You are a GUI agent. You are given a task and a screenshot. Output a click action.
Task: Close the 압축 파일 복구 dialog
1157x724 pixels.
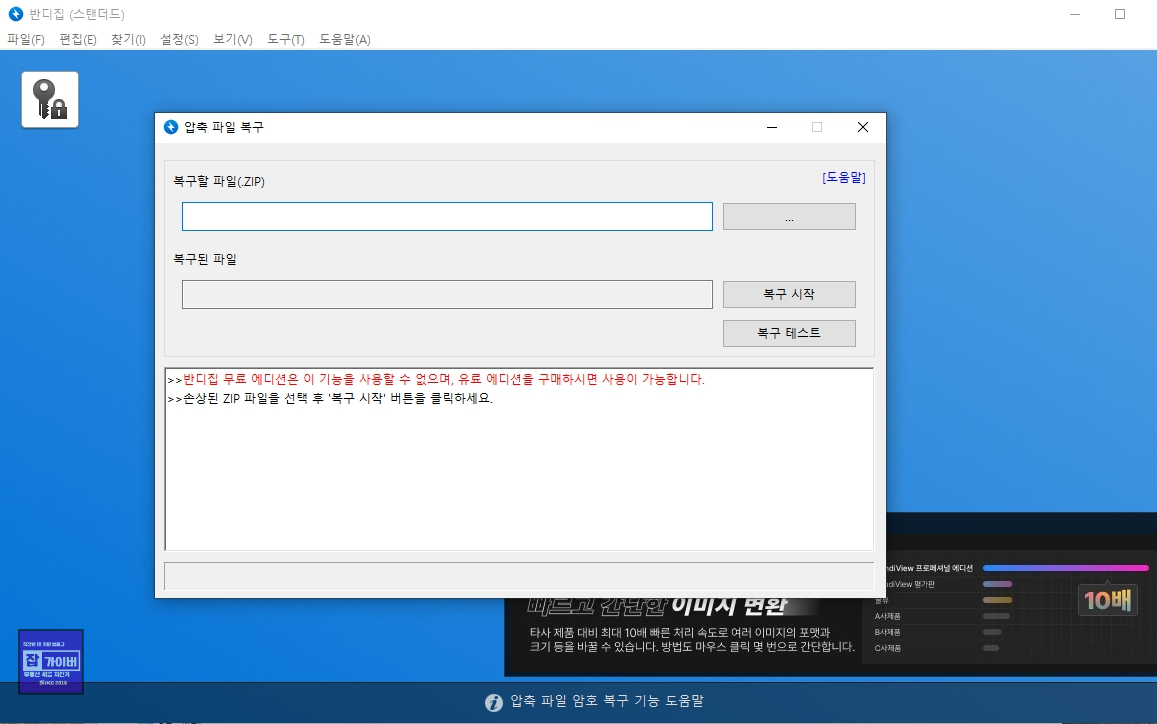863,127
